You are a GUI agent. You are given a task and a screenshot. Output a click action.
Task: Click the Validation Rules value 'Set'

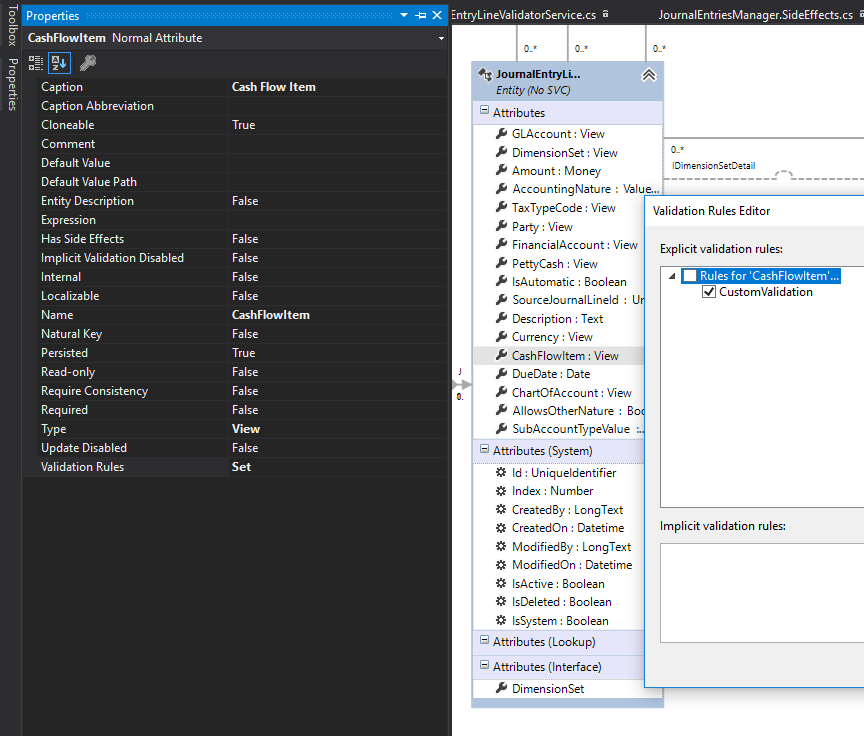coord(241,467)
